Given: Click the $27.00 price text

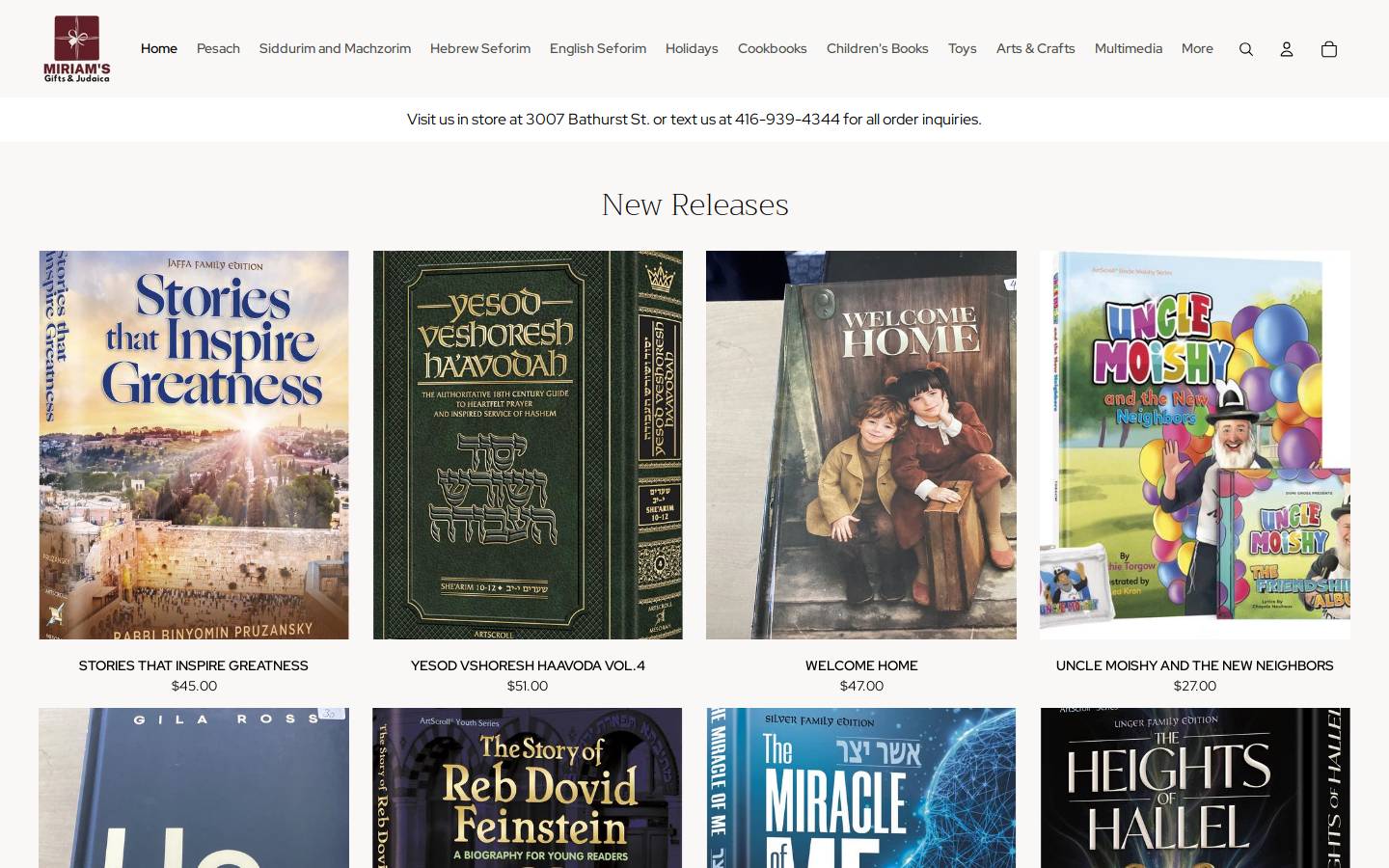Looking at the screenshot, I should coord(1195,686).
